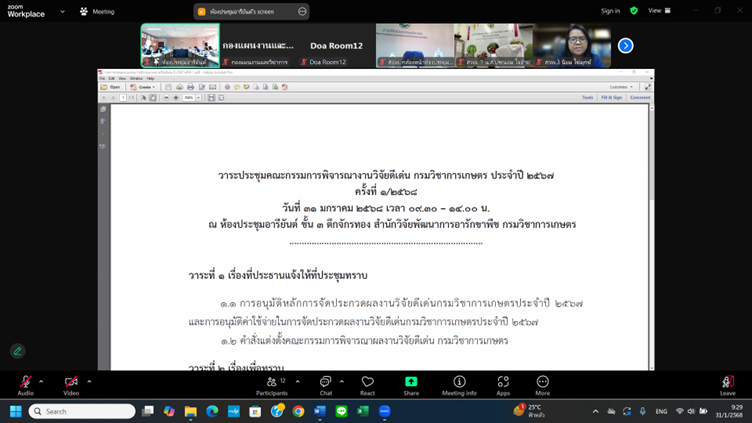Select the Meeting tab
Viewport: 752px width, 423px height.
[x=97, y=12]
